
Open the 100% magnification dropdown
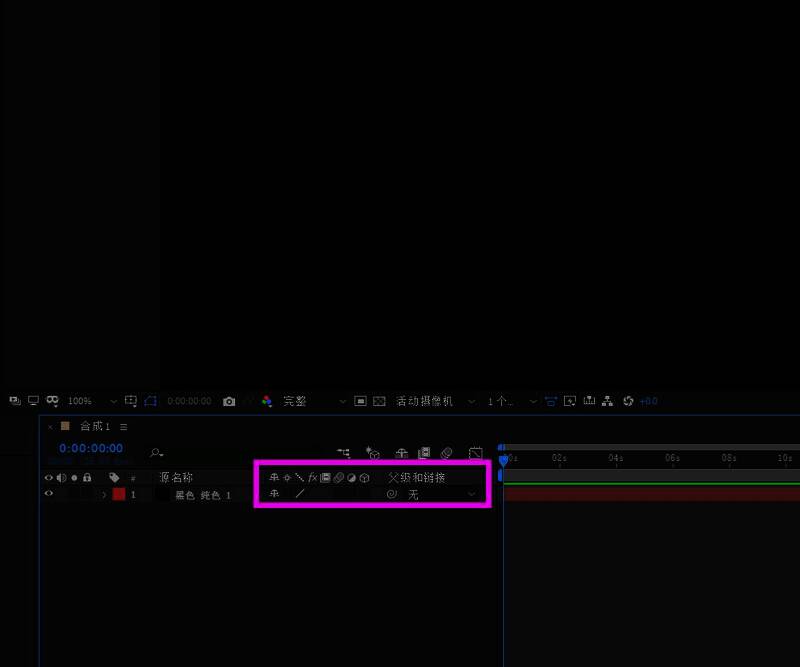point(92,401)
